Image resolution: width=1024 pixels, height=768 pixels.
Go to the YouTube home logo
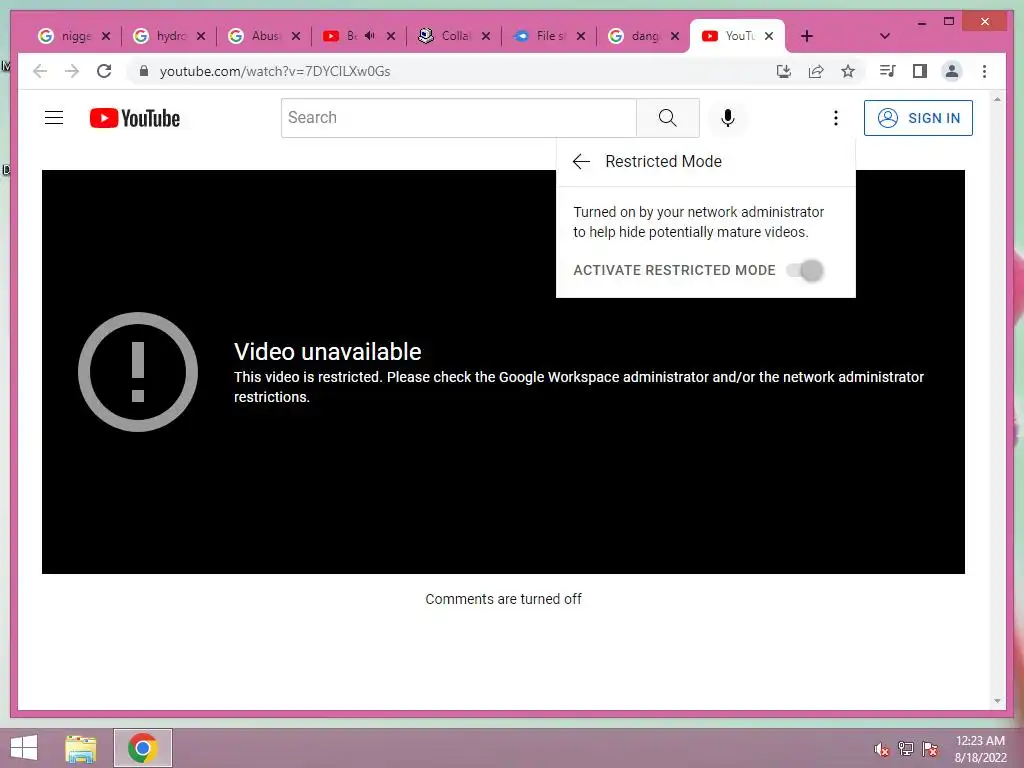click(135, 118)
